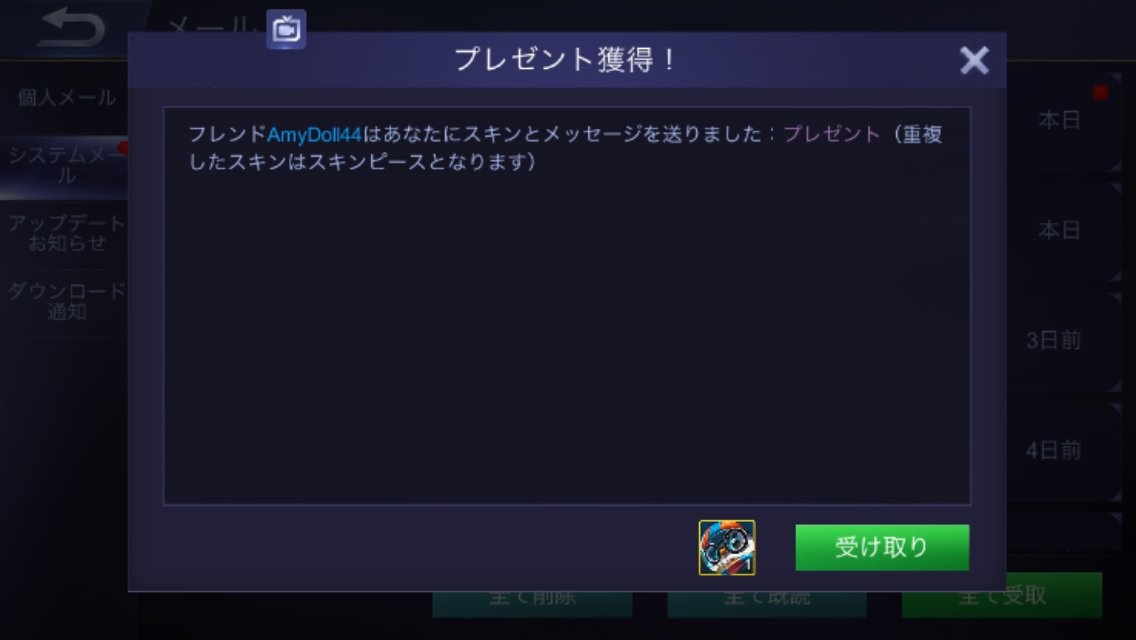
Task: Mark all read with 全て既読
Action: (x=767, y=604)
